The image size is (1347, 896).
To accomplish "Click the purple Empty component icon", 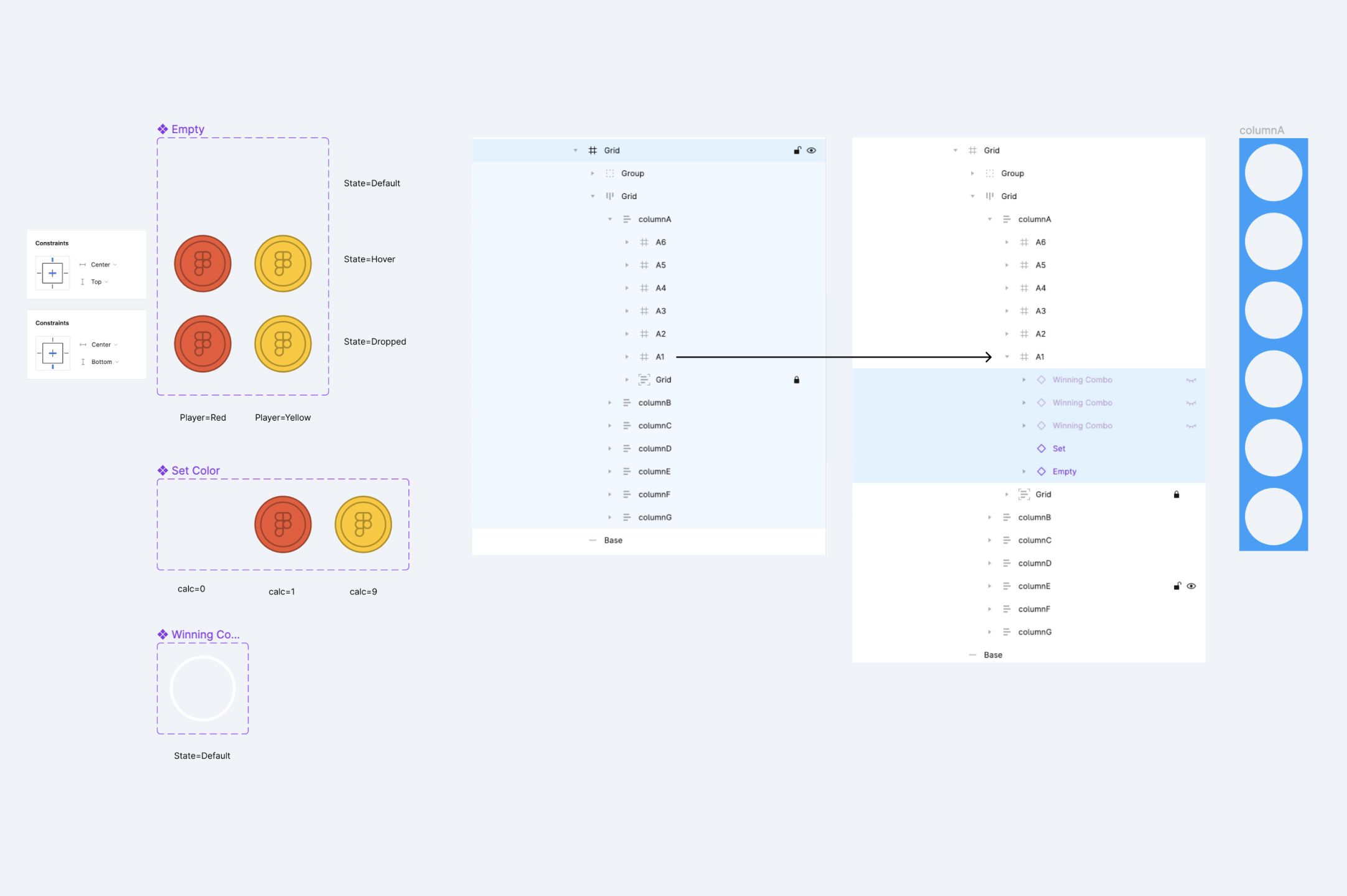I will coord(162,129).
